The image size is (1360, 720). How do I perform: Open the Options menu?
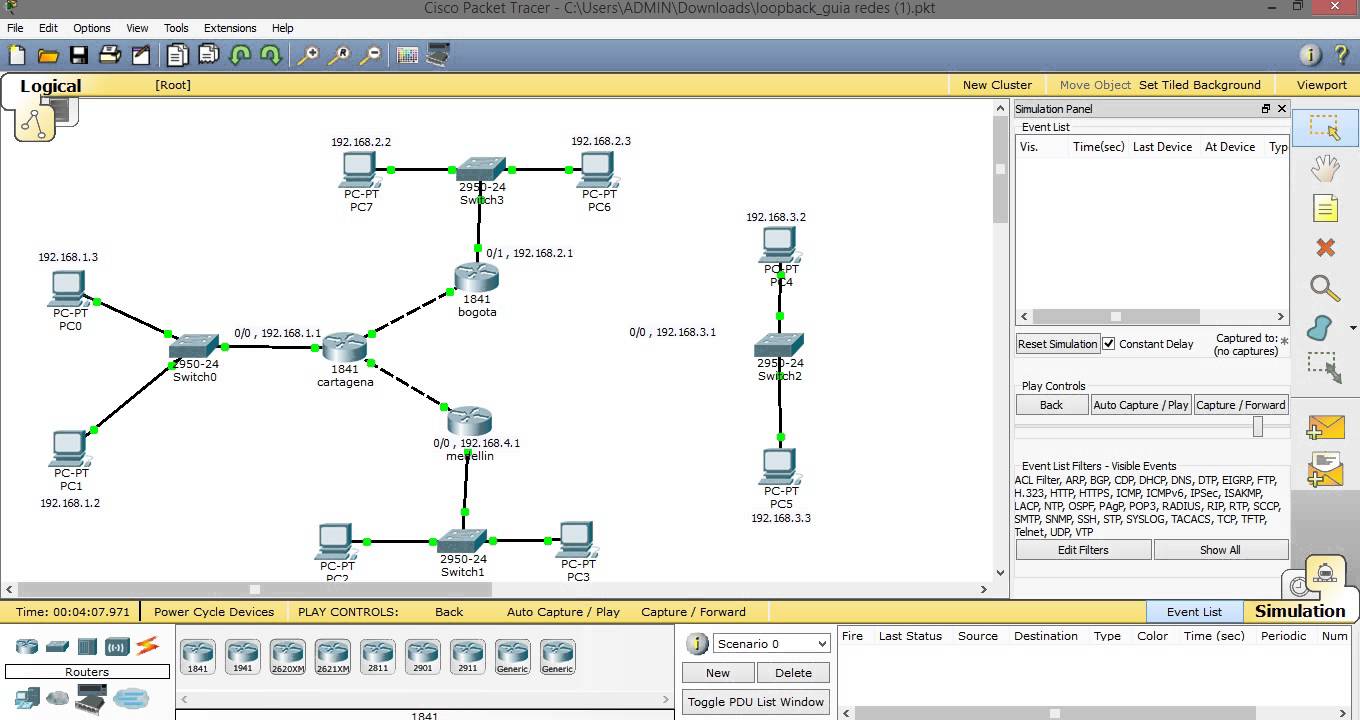(x=92, y=28)
